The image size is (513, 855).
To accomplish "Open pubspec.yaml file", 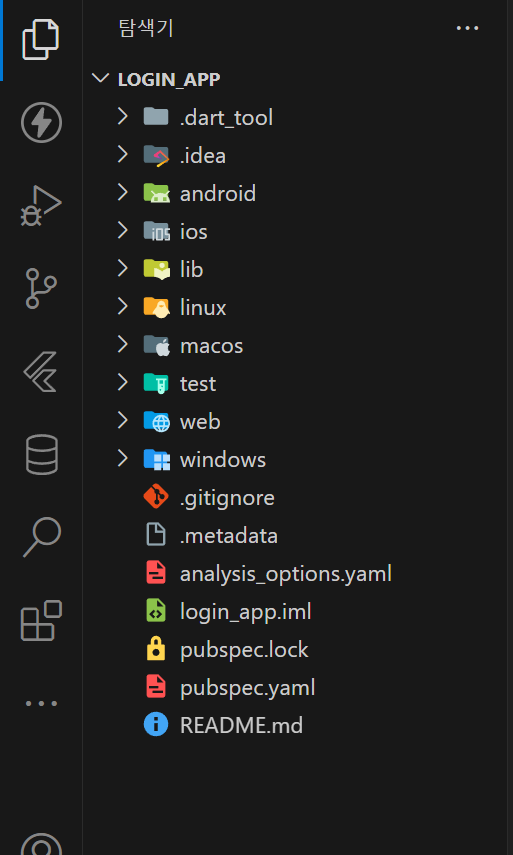I will [248, 688].
